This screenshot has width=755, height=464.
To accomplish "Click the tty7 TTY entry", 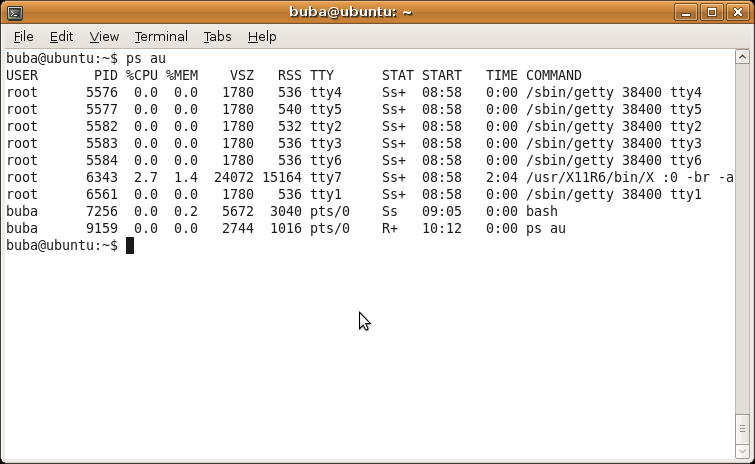I will (326, 178).
